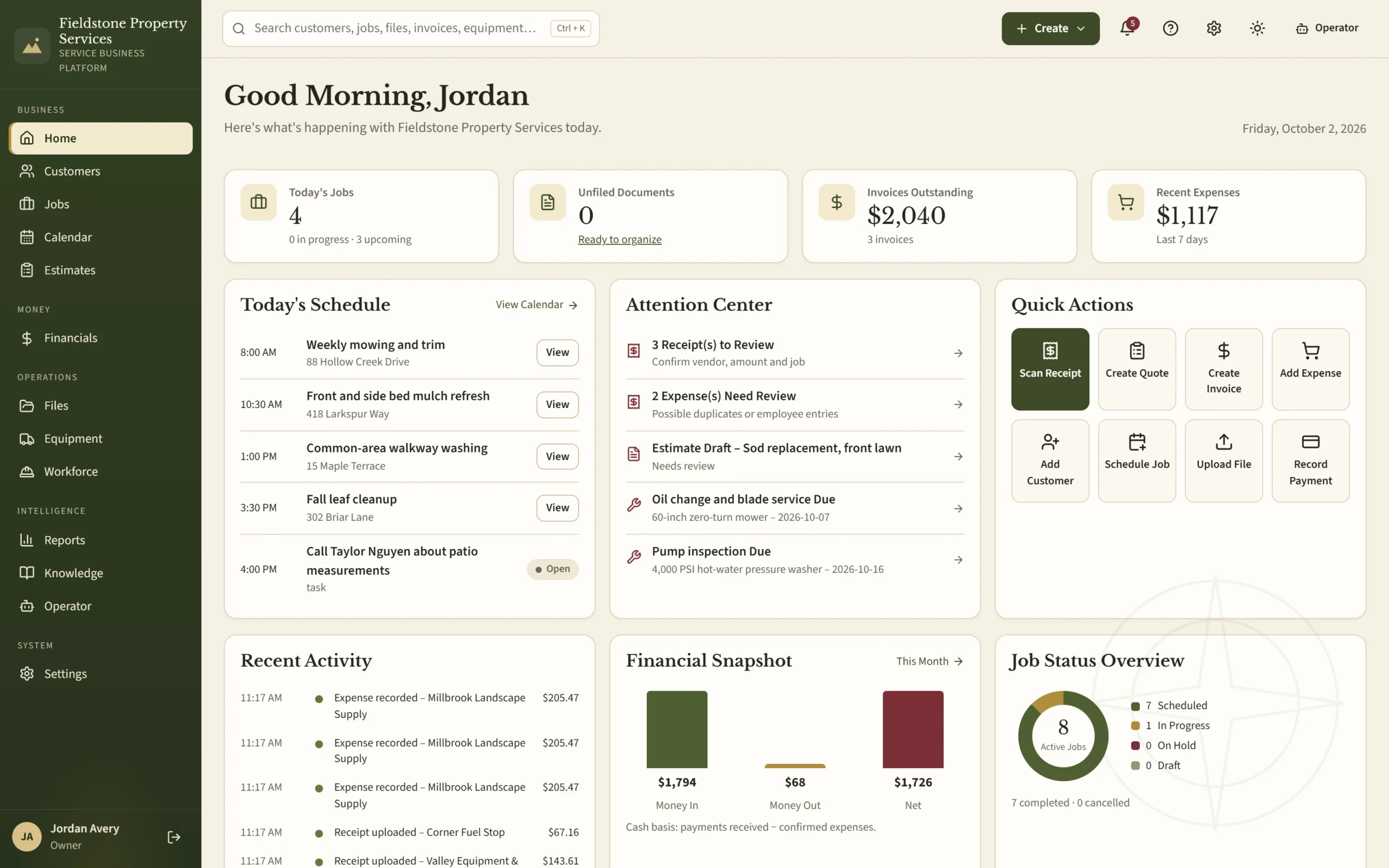Open Knowledge in the sidebar
Viewport: 1389px width, 868px height.
(101, 573)
